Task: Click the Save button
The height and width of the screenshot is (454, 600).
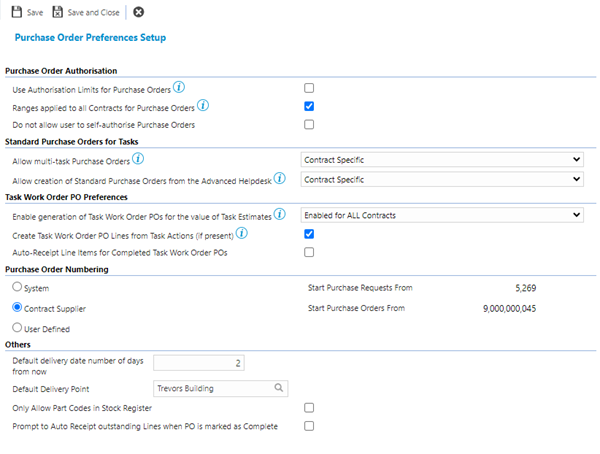Action: coord(27,12)
